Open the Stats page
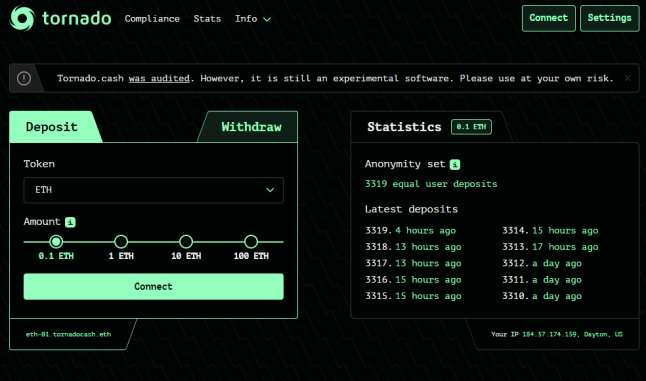 click(207, 19)
